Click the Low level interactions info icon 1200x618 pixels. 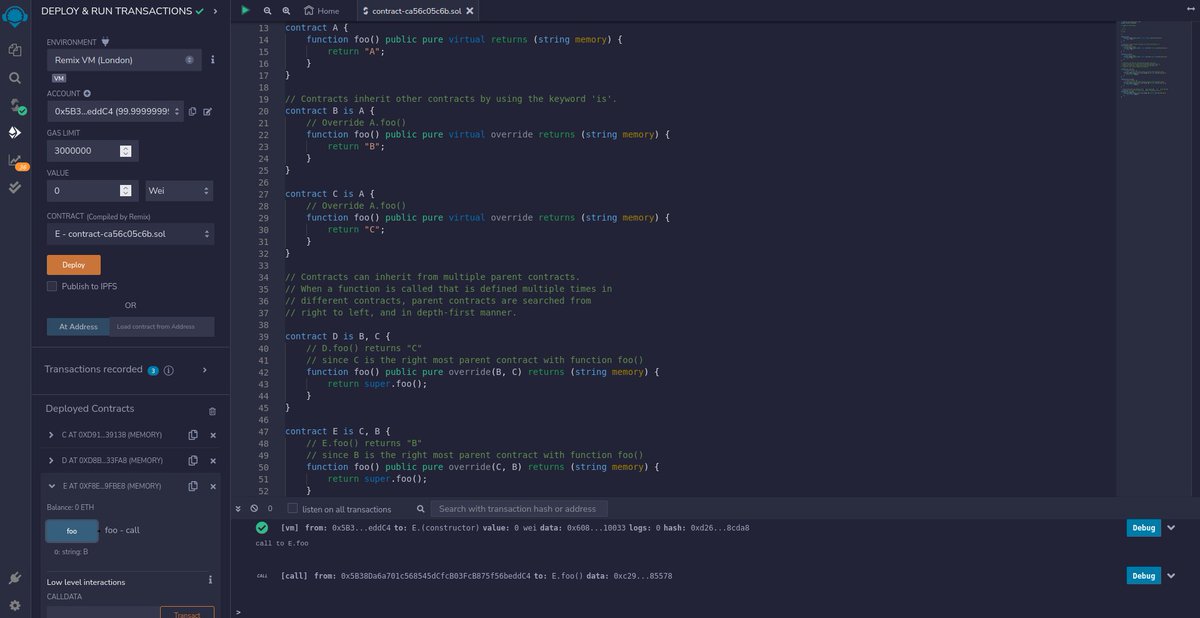210,580
